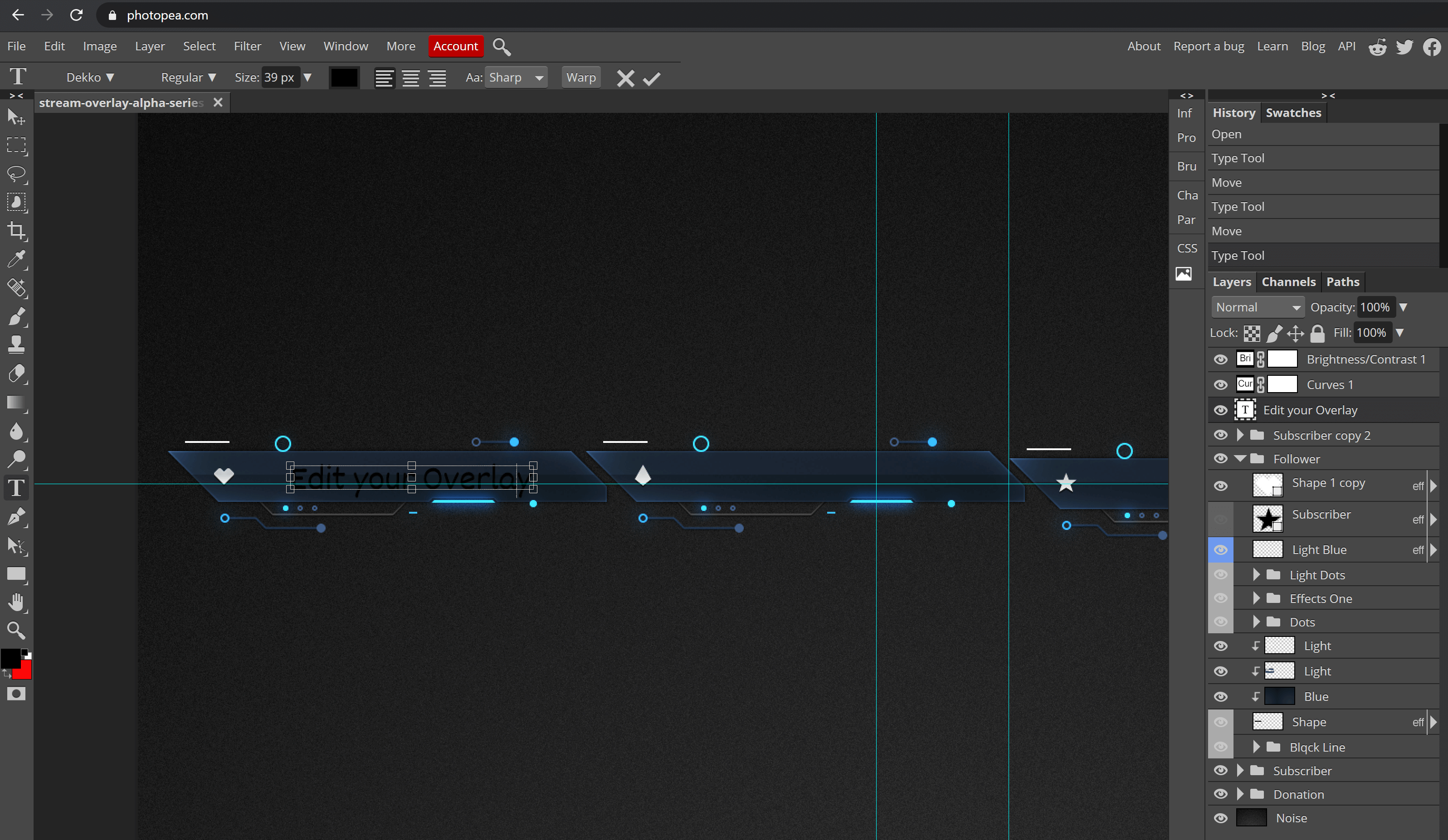
Task: Select the Eyedropper tool
Action: pos(16,260)
